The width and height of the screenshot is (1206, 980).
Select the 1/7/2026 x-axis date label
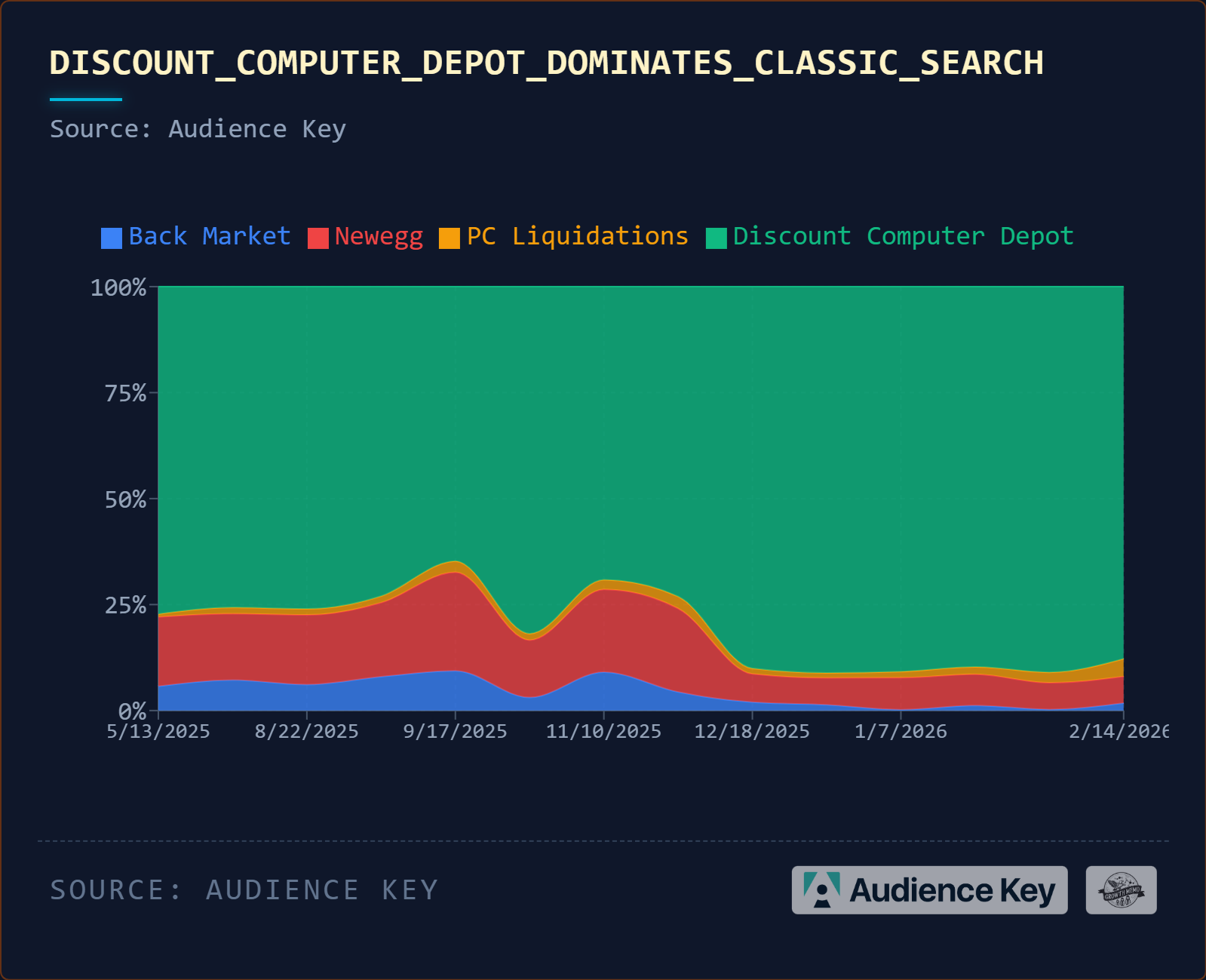point(901,731)
